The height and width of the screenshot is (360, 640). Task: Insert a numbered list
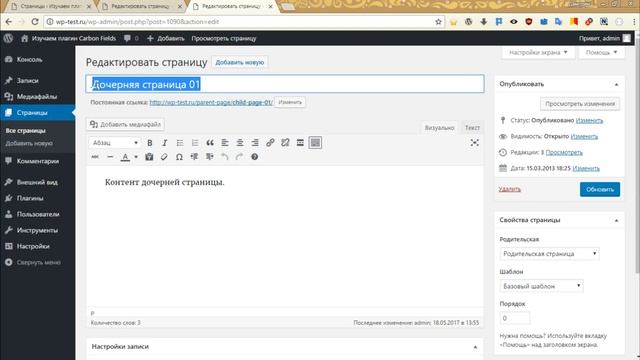195,143
